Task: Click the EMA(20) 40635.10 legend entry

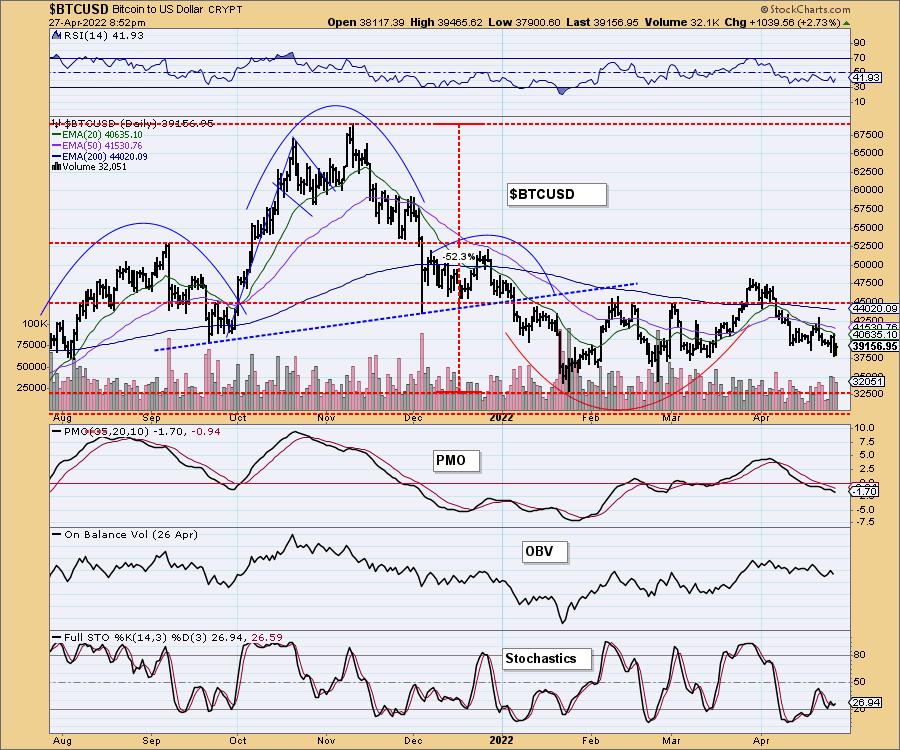Action: pyautogui.click(x=98, y=135)
